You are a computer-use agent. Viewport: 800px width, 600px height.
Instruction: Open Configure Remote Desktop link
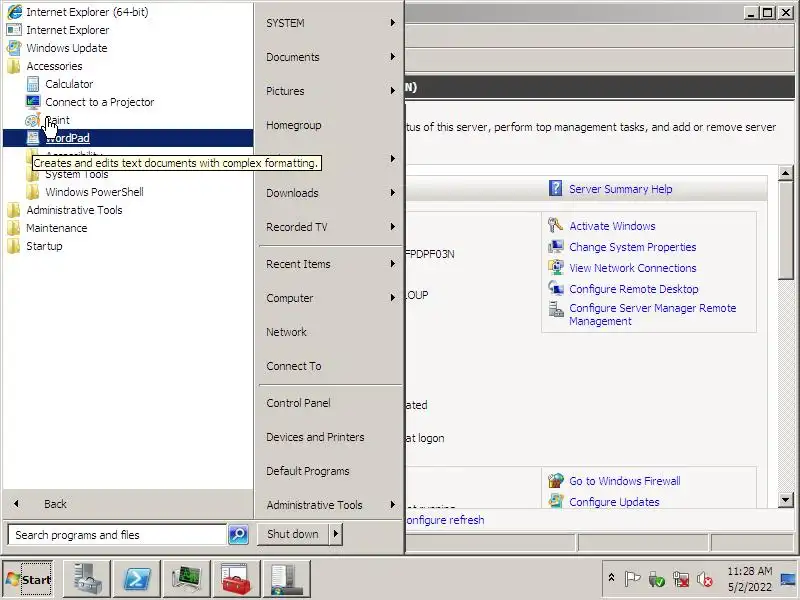(x=634, y=289)
